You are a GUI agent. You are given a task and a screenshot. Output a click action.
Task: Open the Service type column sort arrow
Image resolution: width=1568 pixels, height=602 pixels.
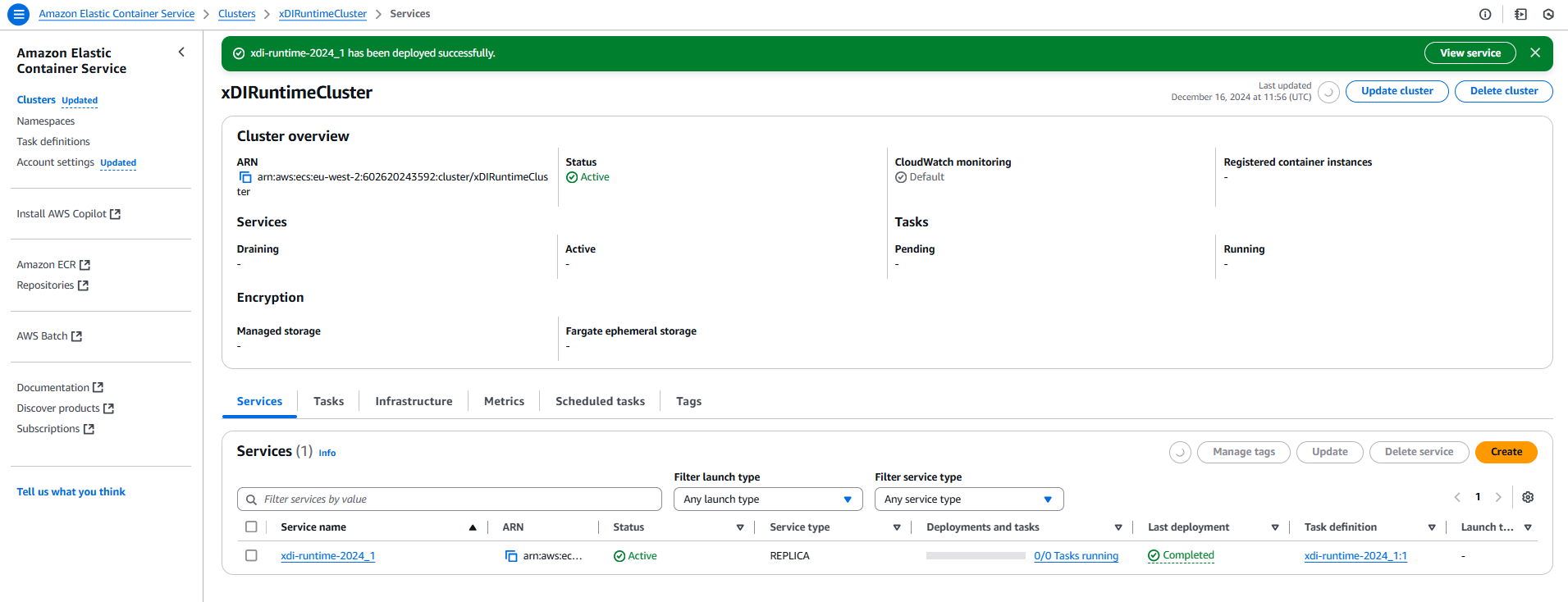coord(897,527)
